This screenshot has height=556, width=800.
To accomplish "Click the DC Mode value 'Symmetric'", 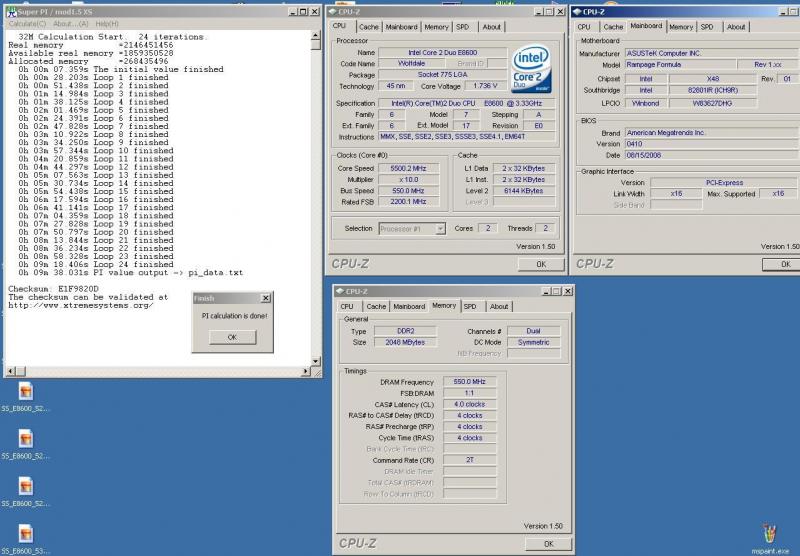I will pyautogui.click(x=534, y=342).
